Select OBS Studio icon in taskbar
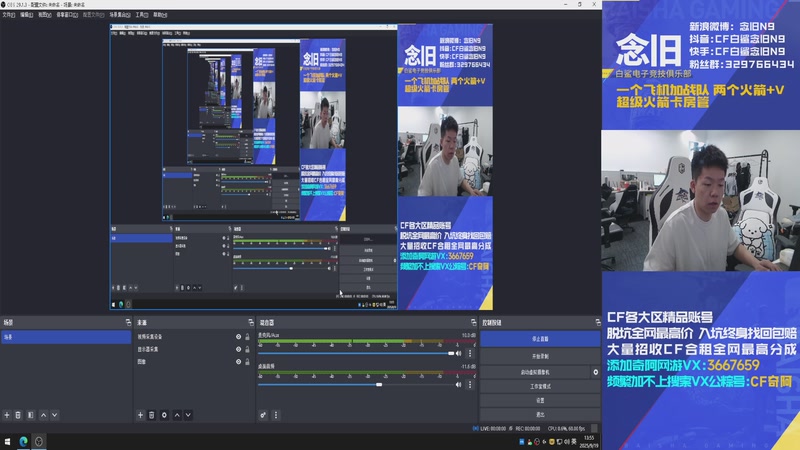The height and width of the screenshot is (450, 800). click(39, 441)
